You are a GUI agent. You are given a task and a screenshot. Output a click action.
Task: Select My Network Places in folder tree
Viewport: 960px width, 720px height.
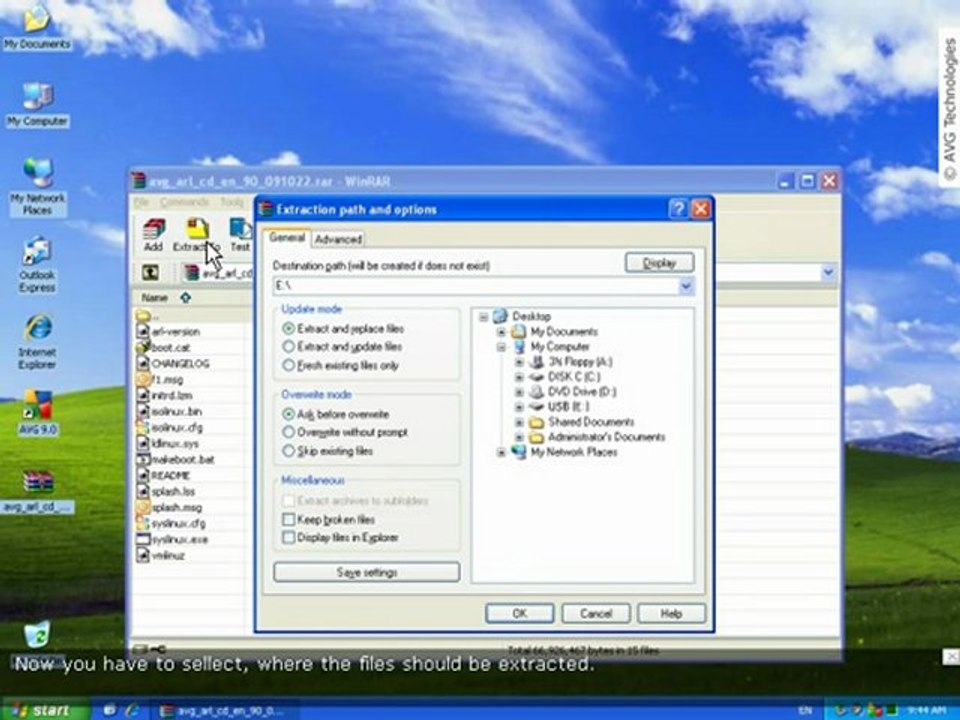coord(564,452)
